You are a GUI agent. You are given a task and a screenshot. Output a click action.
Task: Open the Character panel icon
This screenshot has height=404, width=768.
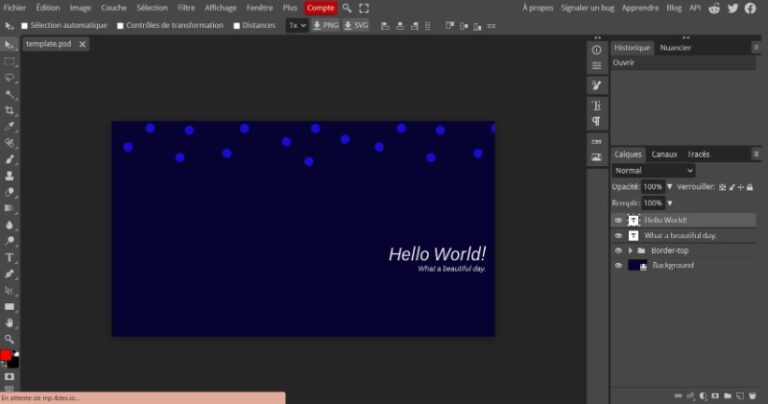point(596,105)
